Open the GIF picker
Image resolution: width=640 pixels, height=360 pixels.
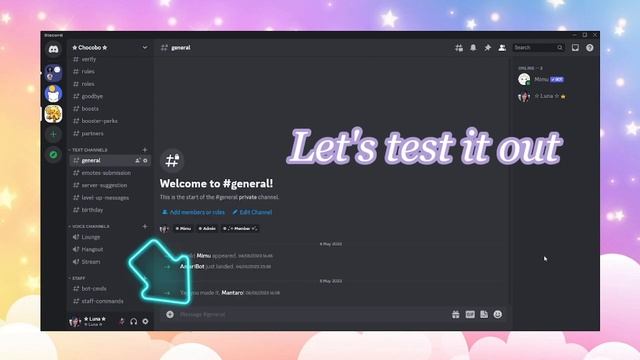tap(470, 314)
